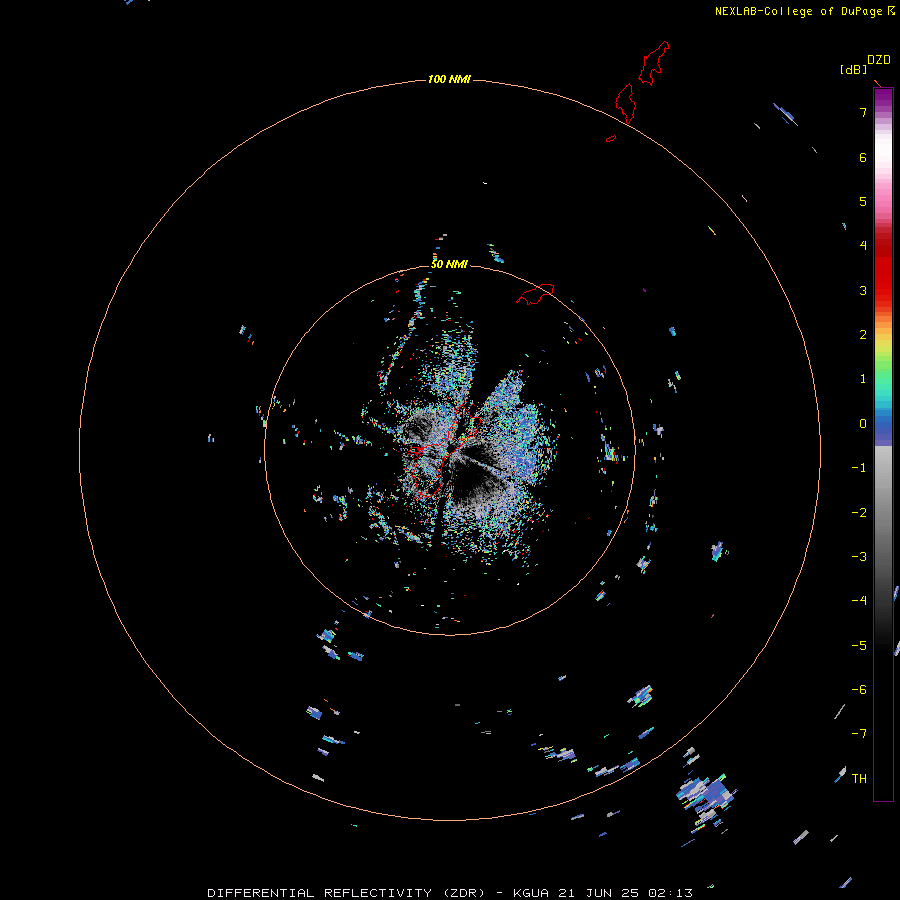Click the -7 dB tick label on the color scale
The width and height of the screenshot is (900, 900).
859,734
